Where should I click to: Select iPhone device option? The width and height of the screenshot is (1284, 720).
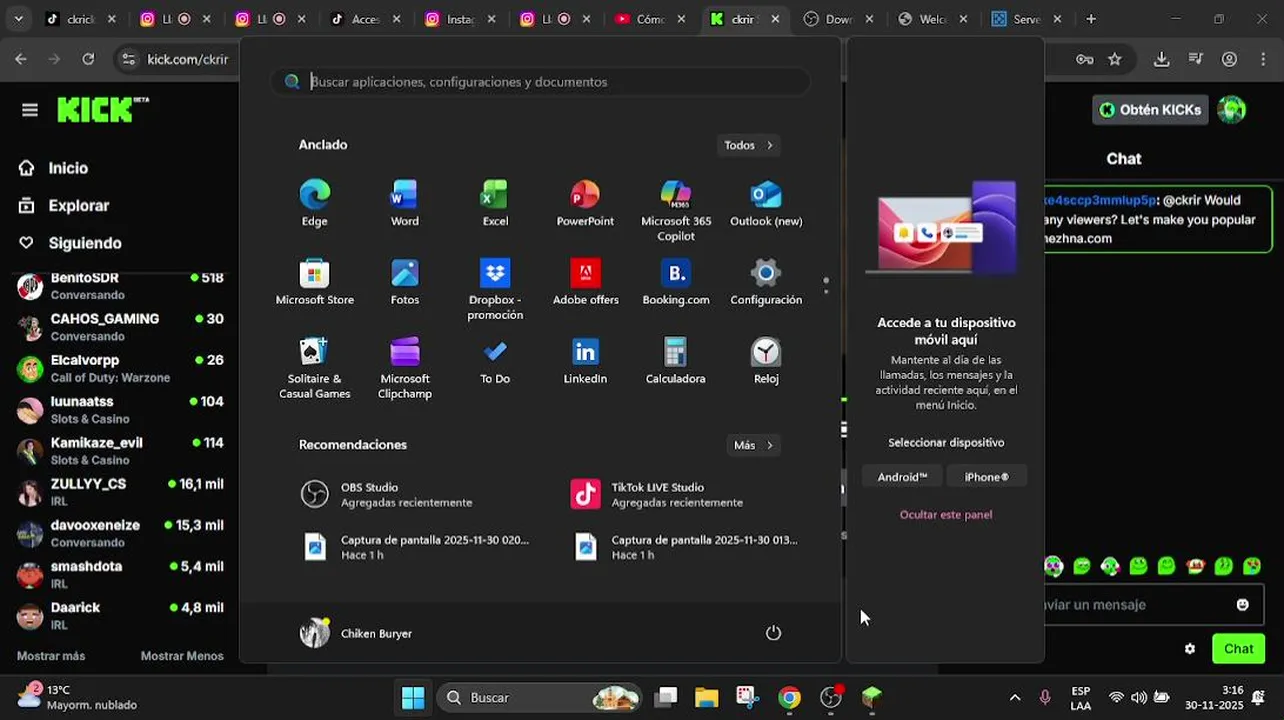pyautogui.click(x=986, y=477)
